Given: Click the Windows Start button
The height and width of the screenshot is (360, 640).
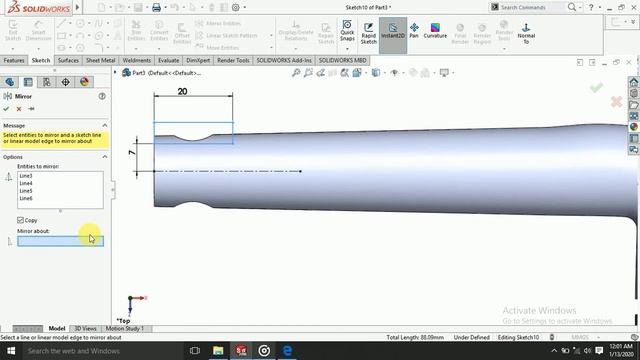Looking at the screenshot, I should (11, 351).
